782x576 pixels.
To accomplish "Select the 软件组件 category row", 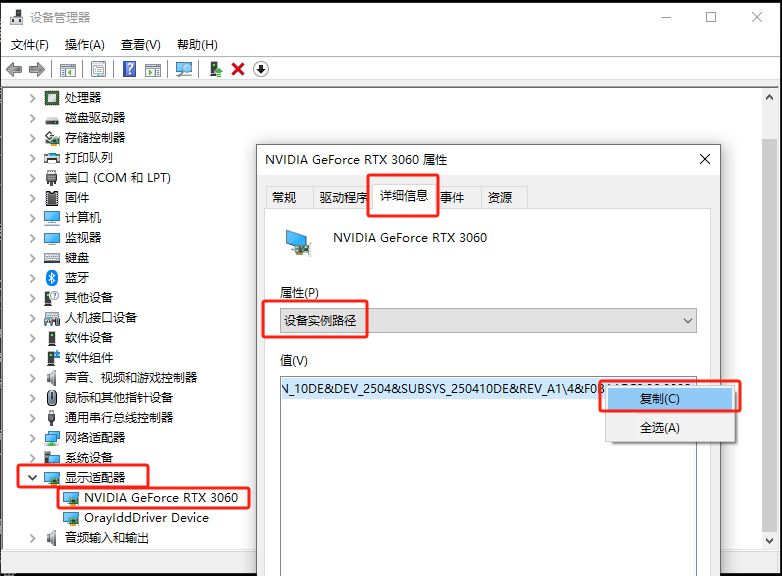I will tap(88, 358).
